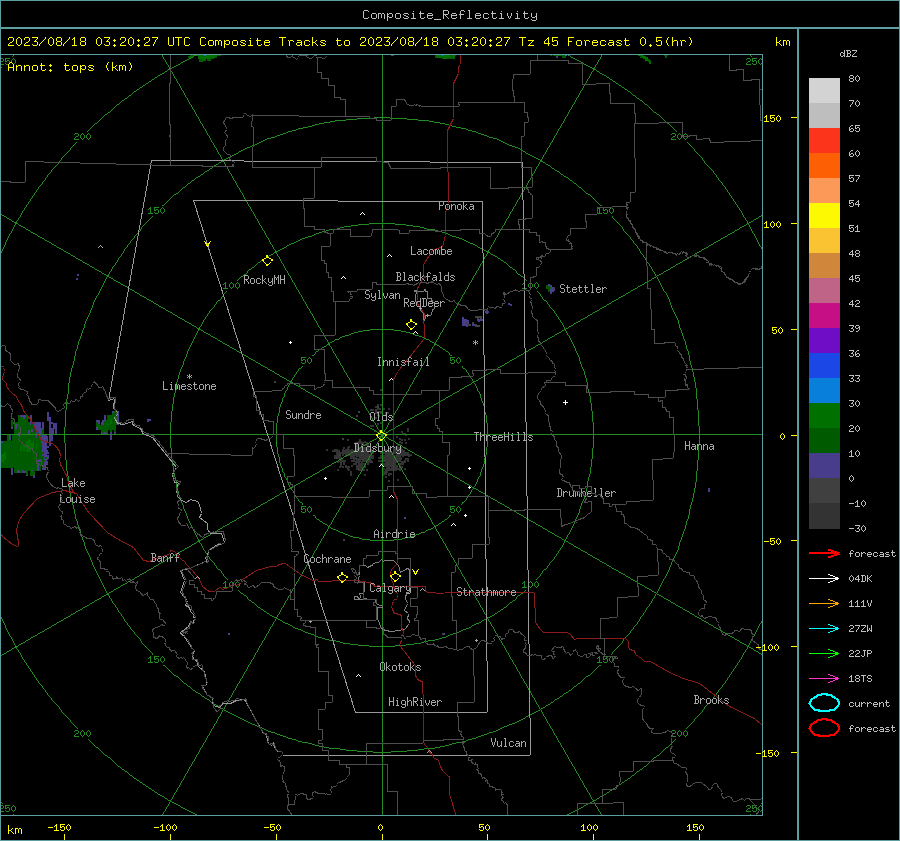
Task: Click the Lacombe city label
Action: (x=431, y=251)
